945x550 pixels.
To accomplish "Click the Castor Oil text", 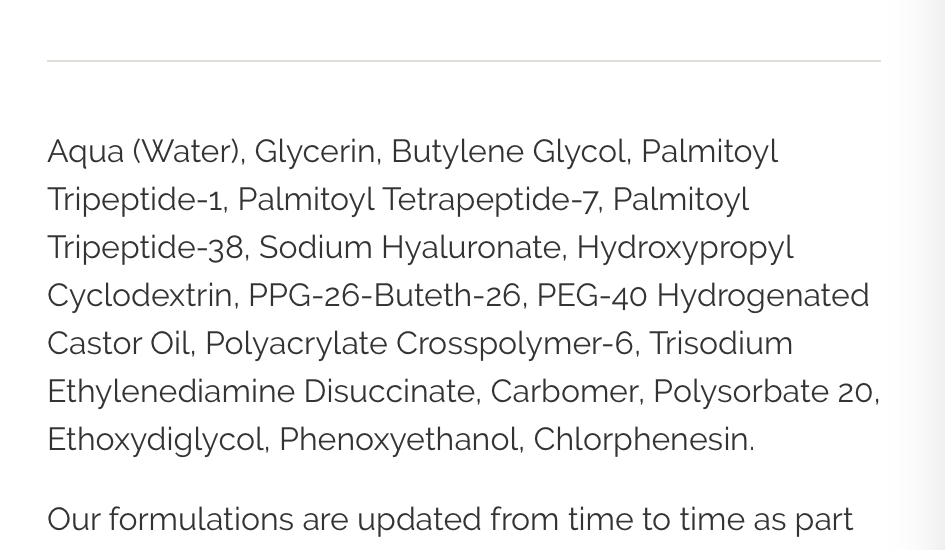I will [x=118, y=343].
